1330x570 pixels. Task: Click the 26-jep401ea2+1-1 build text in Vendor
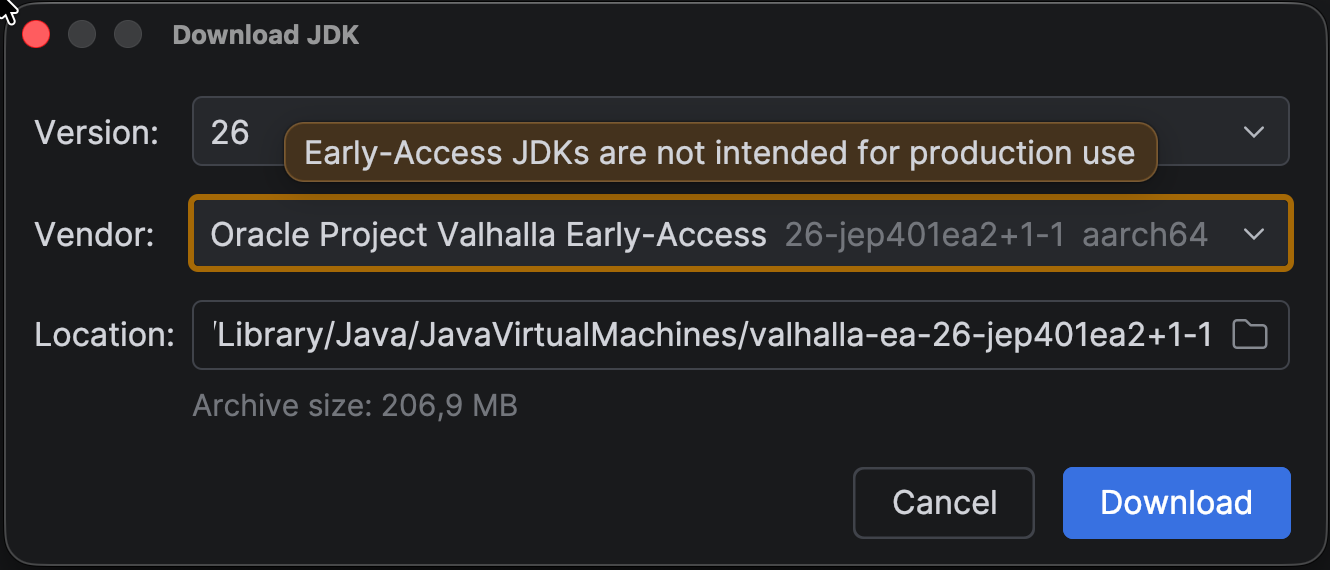point(924,235)
